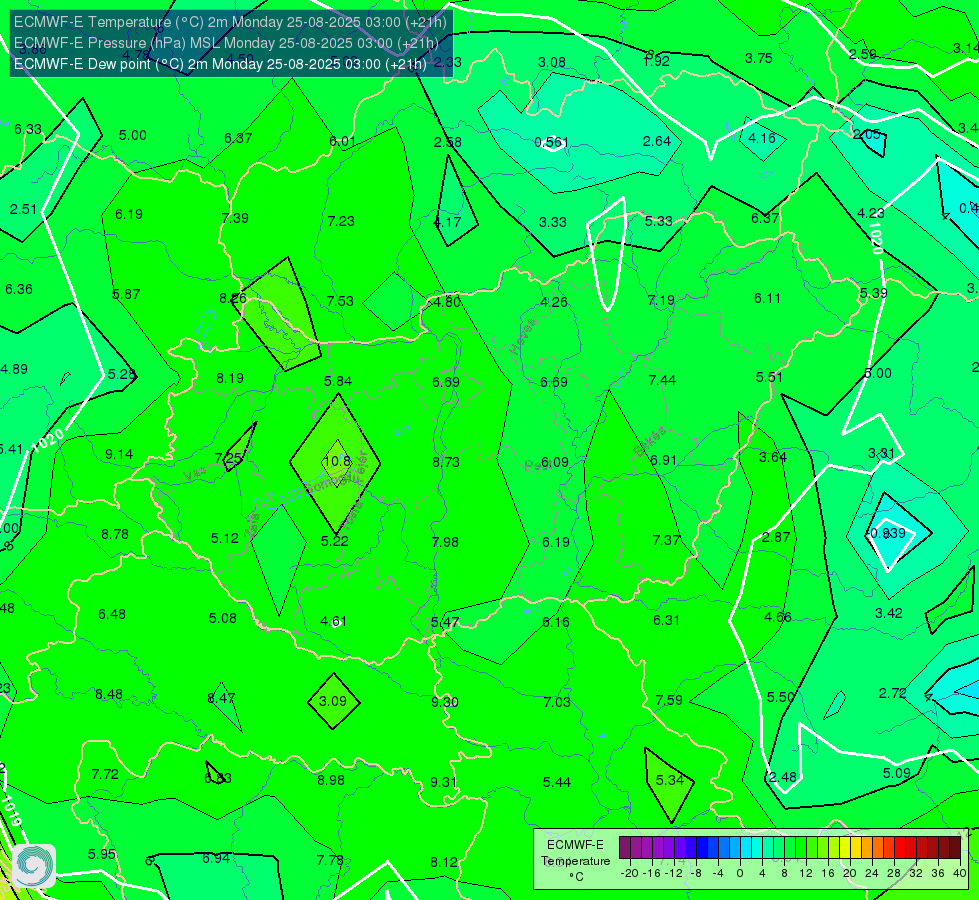
Task: Open the swirl logo icon at the map corner
Action: pyautogui.click(x=34, y=866)
